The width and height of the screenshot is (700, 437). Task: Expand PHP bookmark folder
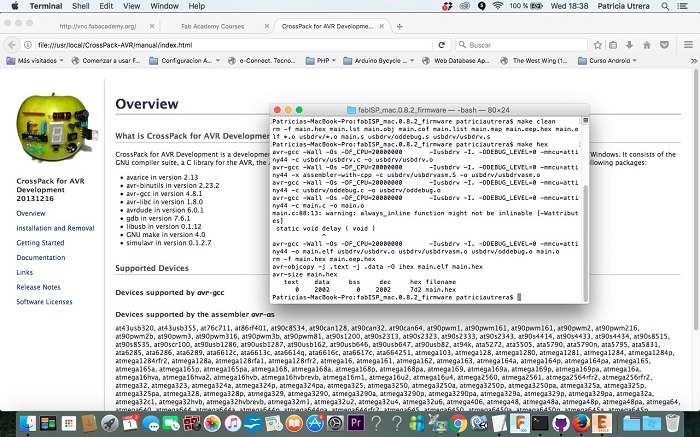[321, 60]
